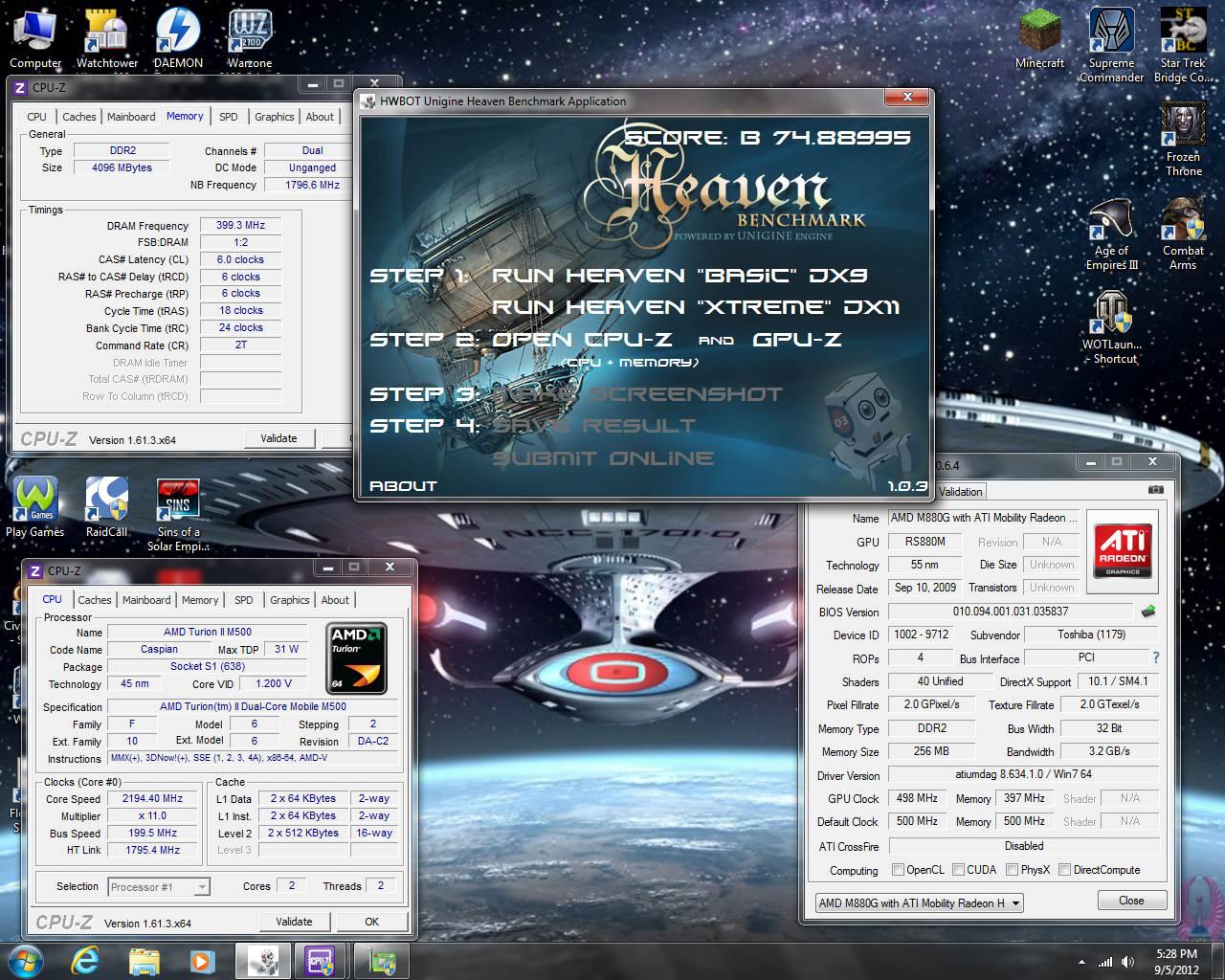Click the Core Speed 2194.40 MHz value
The width and height of the screenshot is (1225, 980).
pos(153,799)
